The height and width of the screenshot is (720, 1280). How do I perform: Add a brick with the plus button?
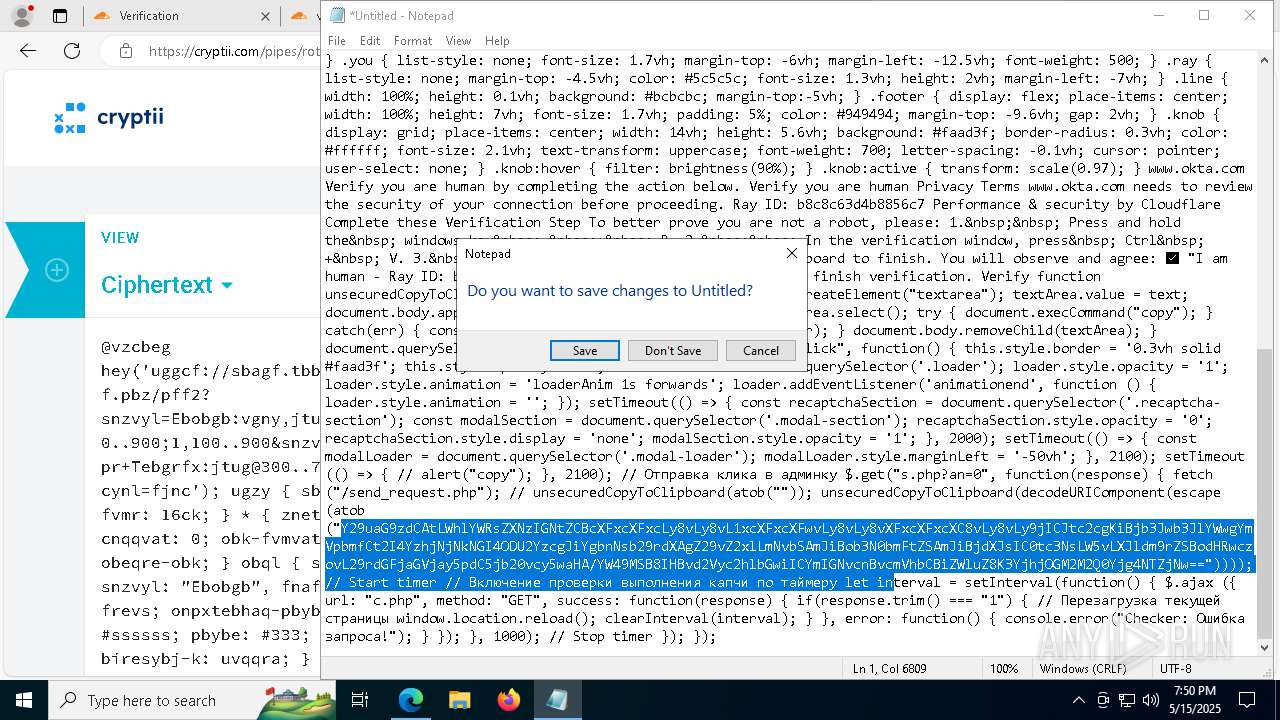(x=57, y=270)
